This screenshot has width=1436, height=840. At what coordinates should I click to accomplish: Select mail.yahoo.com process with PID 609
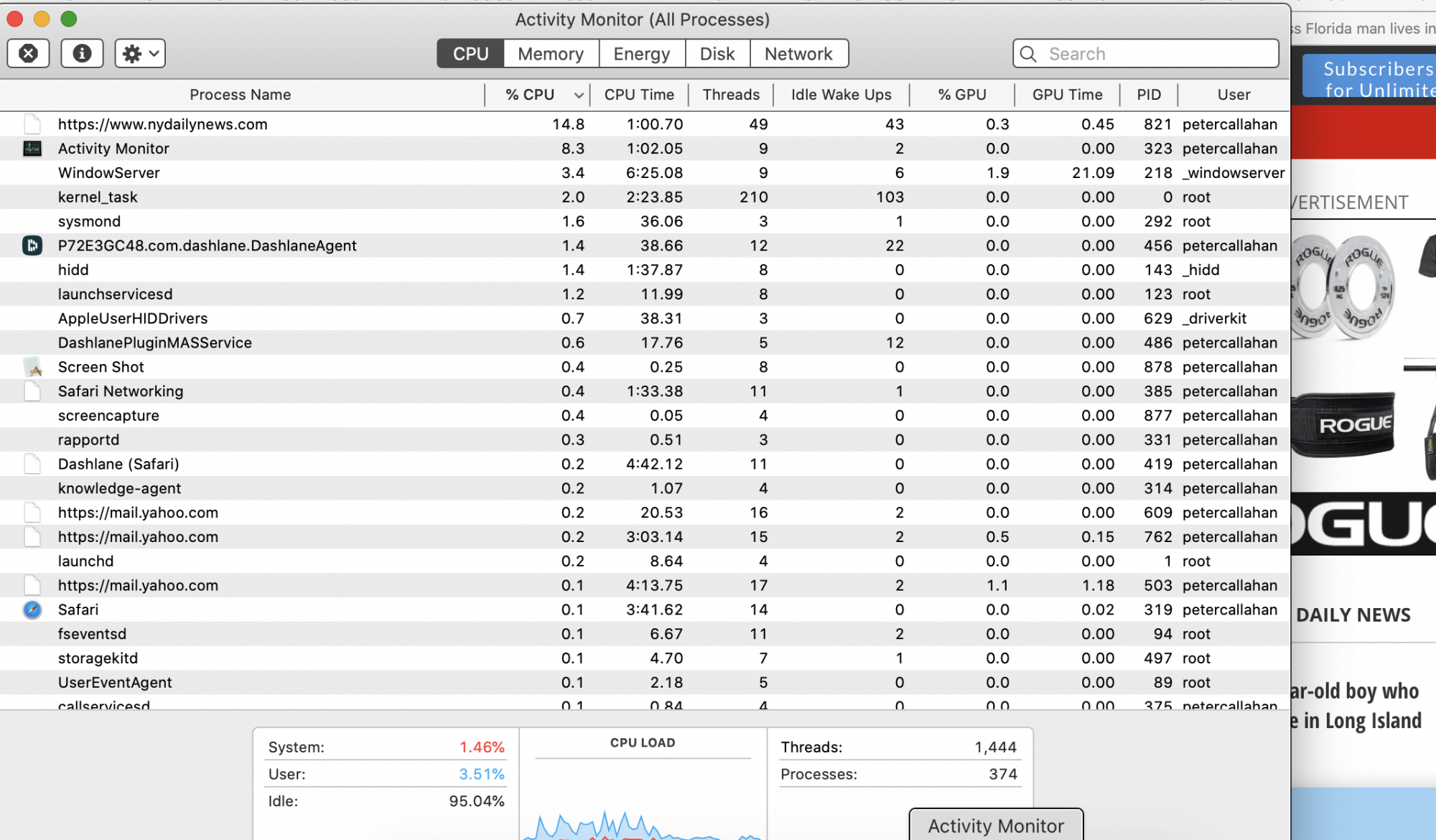coord(645,513)
